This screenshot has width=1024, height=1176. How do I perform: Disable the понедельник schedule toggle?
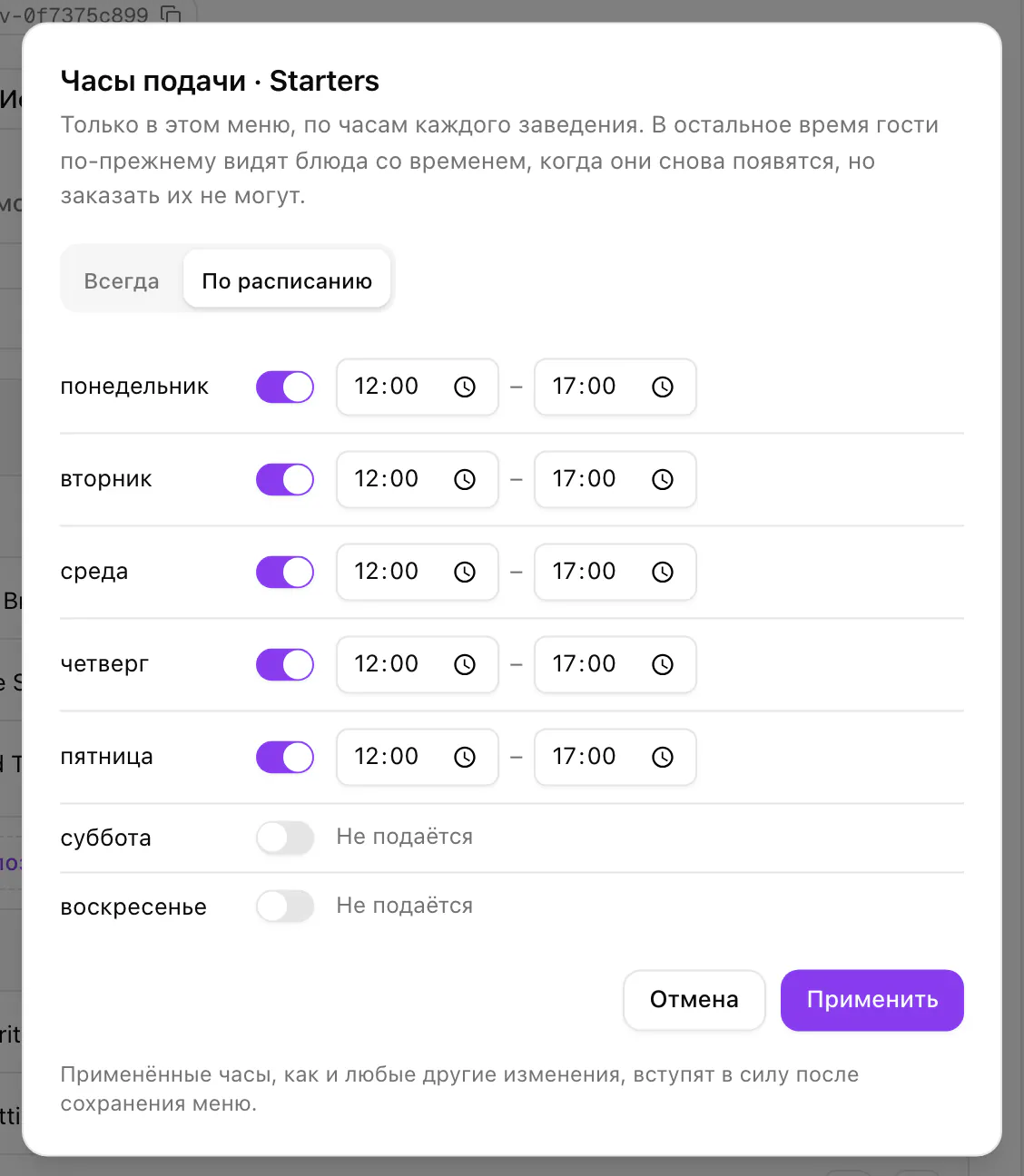pos(285,387)
